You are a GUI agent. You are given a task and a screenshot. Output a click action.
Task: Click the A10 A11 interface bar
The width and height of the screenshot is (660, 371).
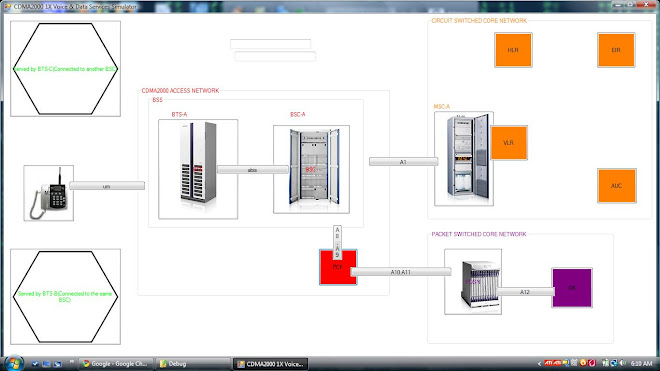401,272
